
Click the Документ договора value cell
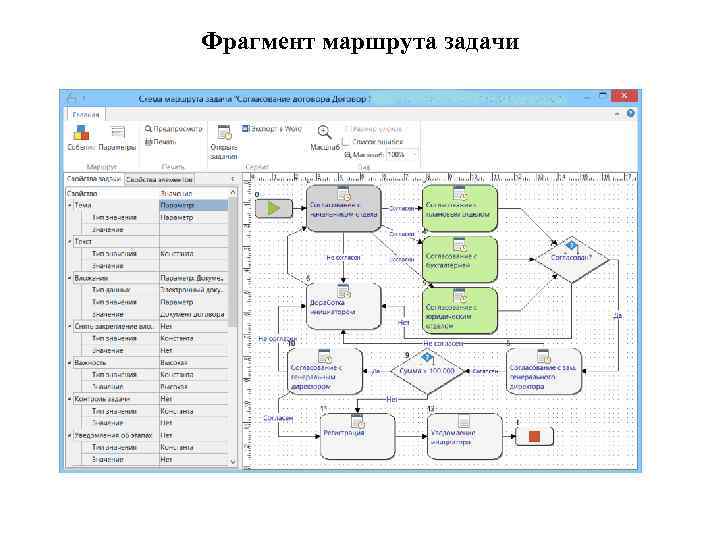(x=193, y=314)
